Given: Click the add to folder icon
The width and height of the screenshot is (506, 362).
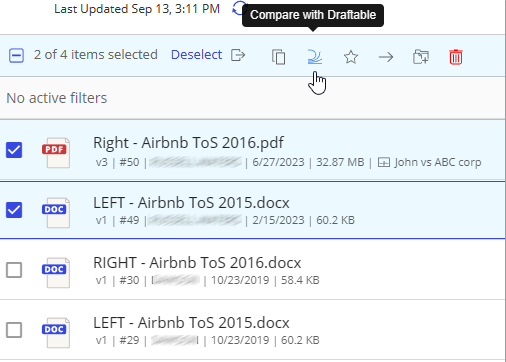Looking at the screenshot, I should [421, 56].
